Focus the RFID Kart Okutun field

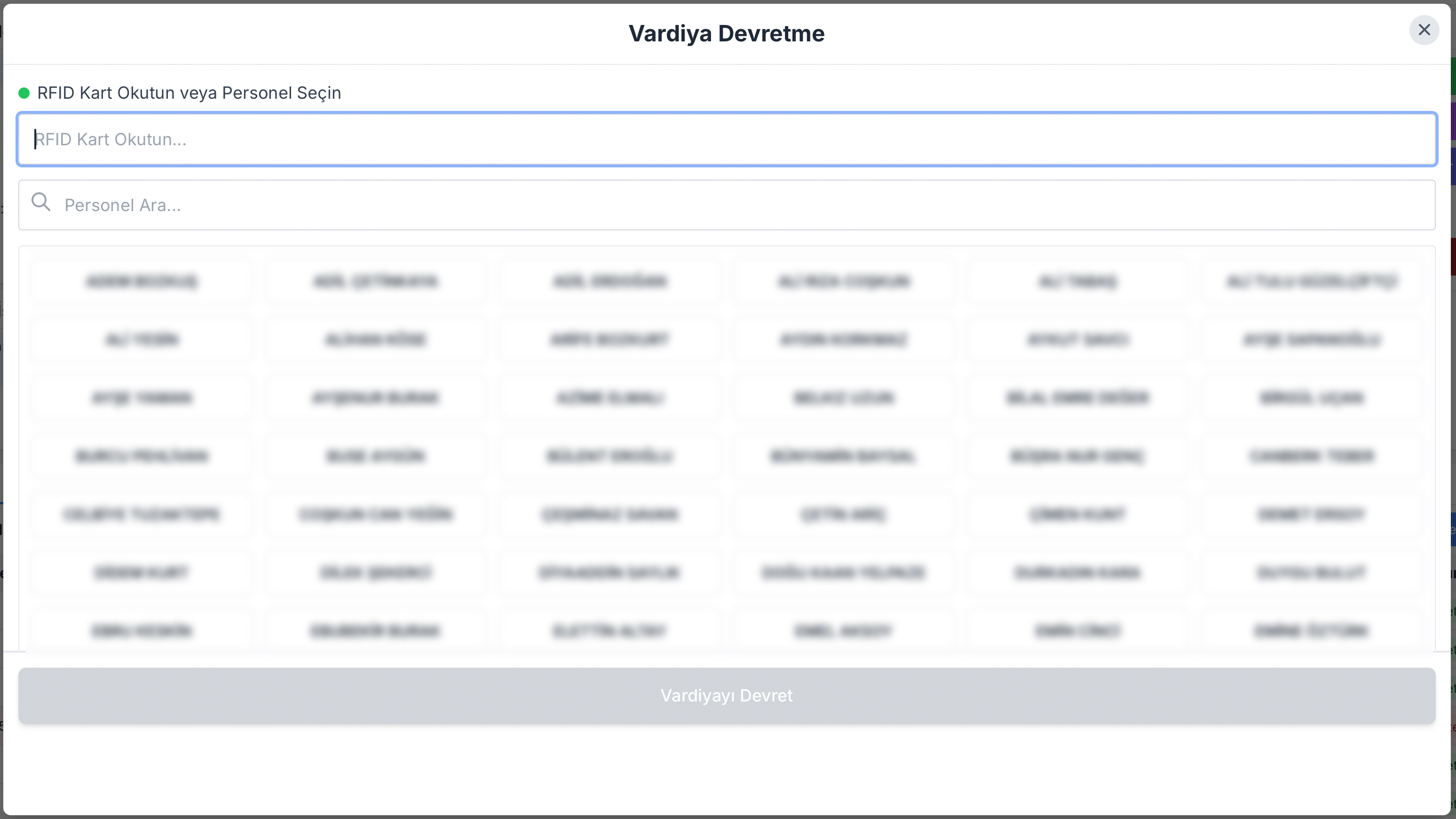click(x=726, y=140)
